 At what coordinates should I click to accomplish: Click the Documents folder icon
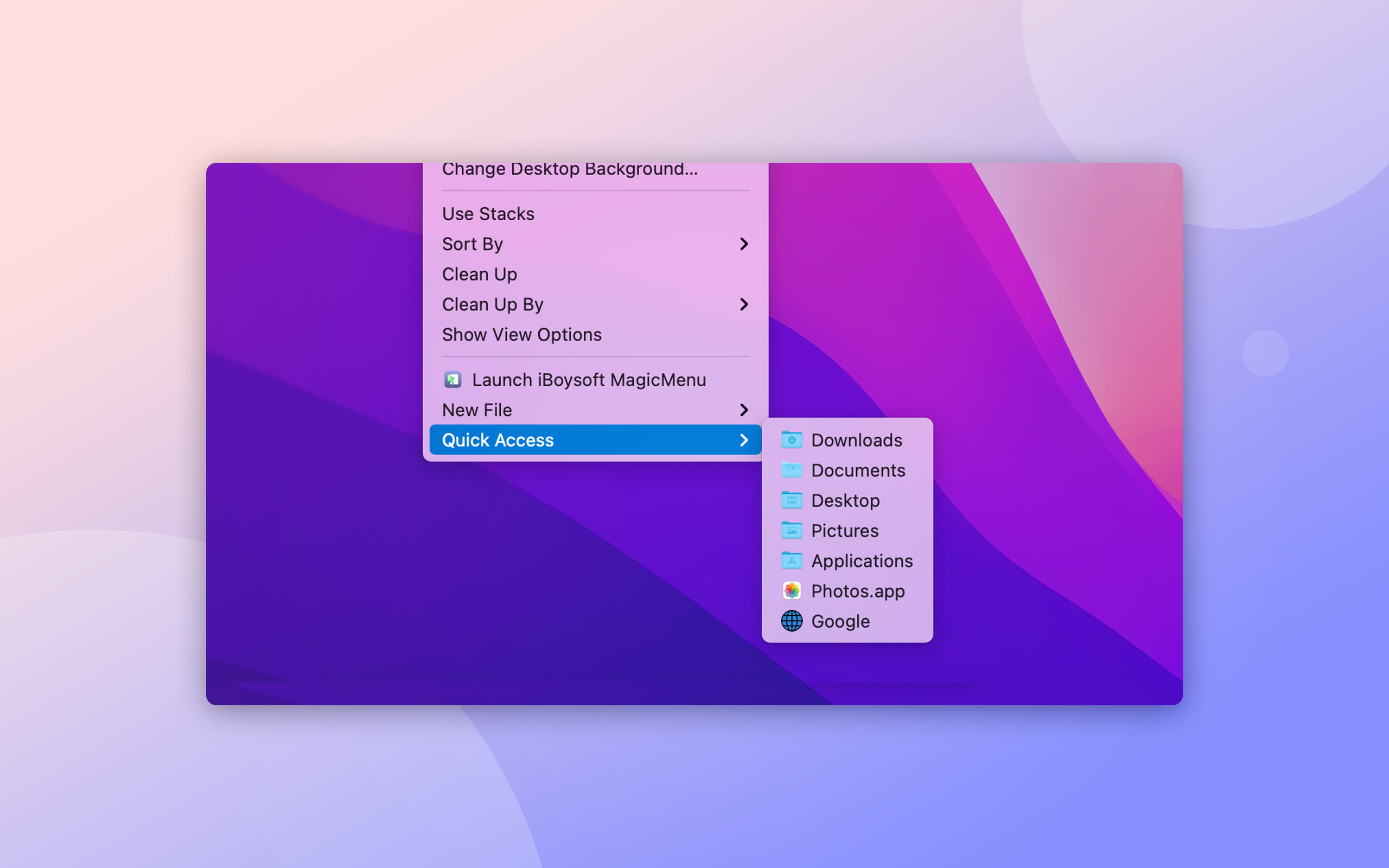point(792,470)
